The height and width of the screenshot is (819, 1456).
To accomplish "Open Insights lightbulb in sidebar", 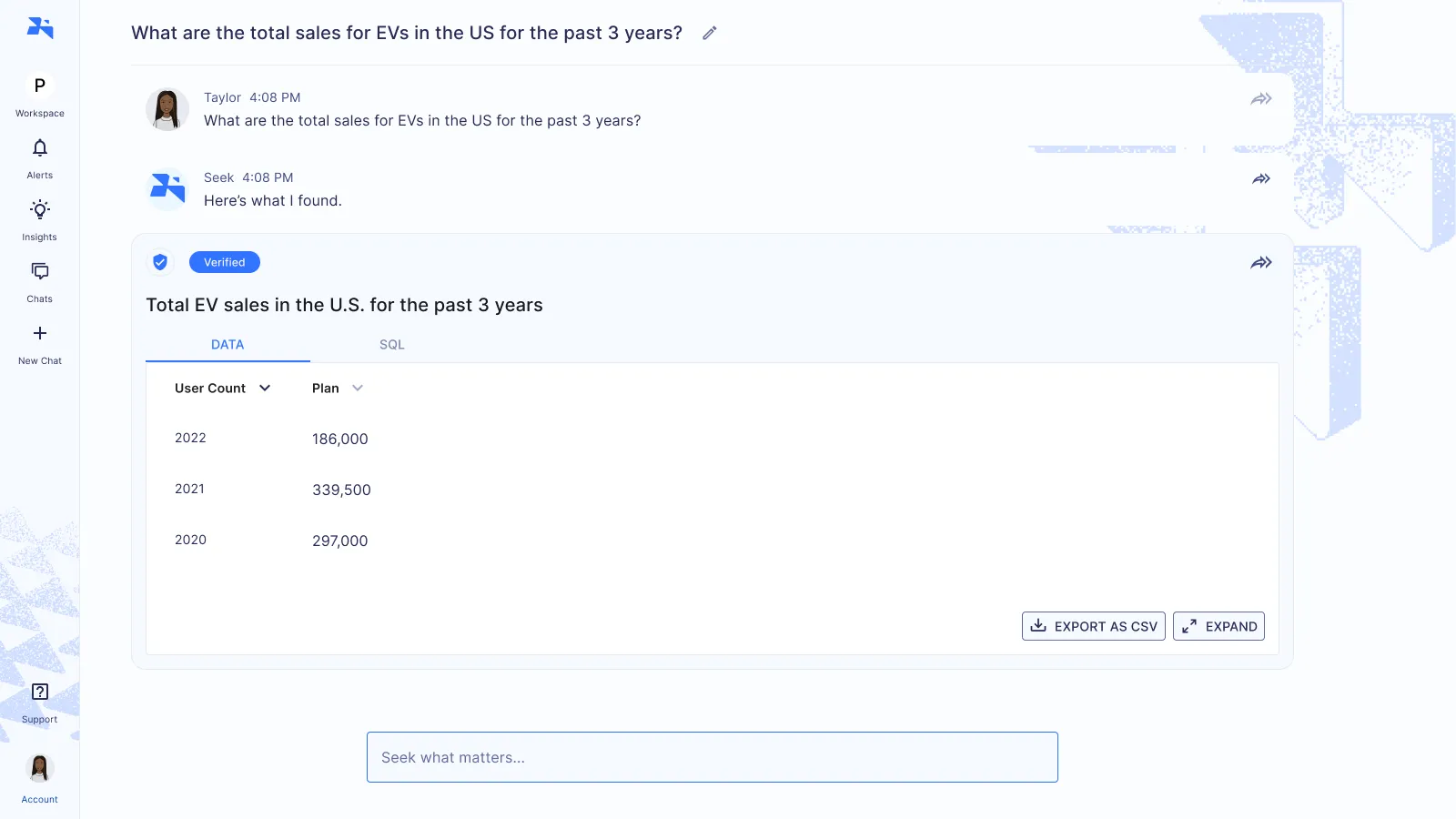I will (x=40, y=210).
